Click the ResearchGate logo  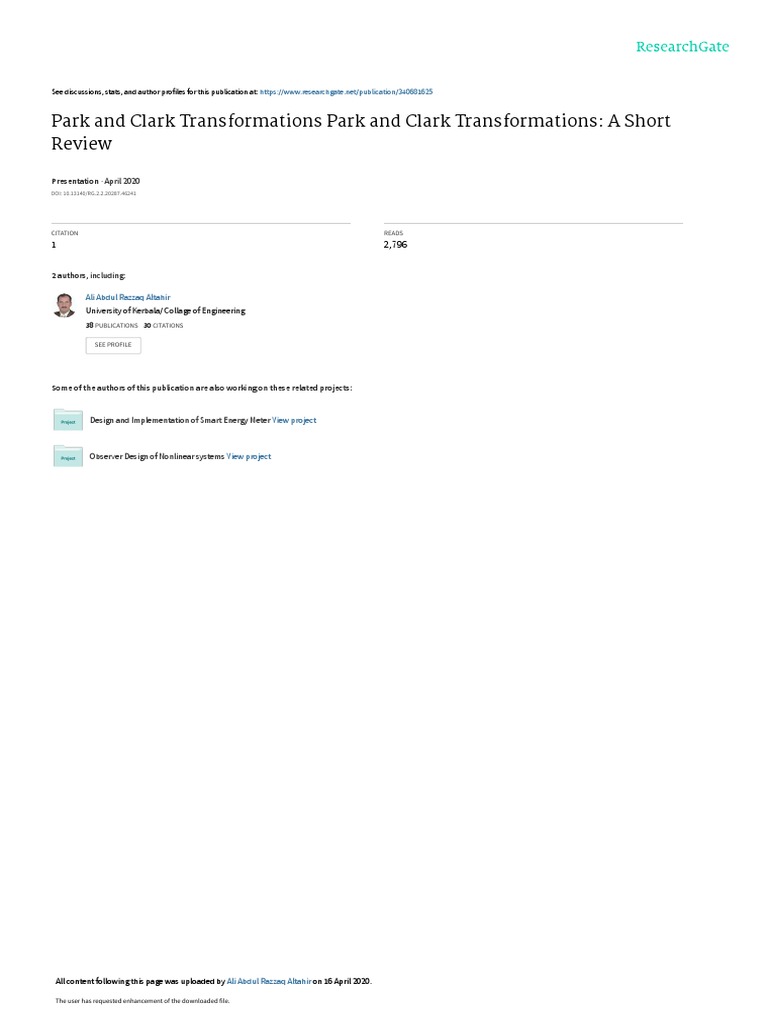tap(682, 47)
